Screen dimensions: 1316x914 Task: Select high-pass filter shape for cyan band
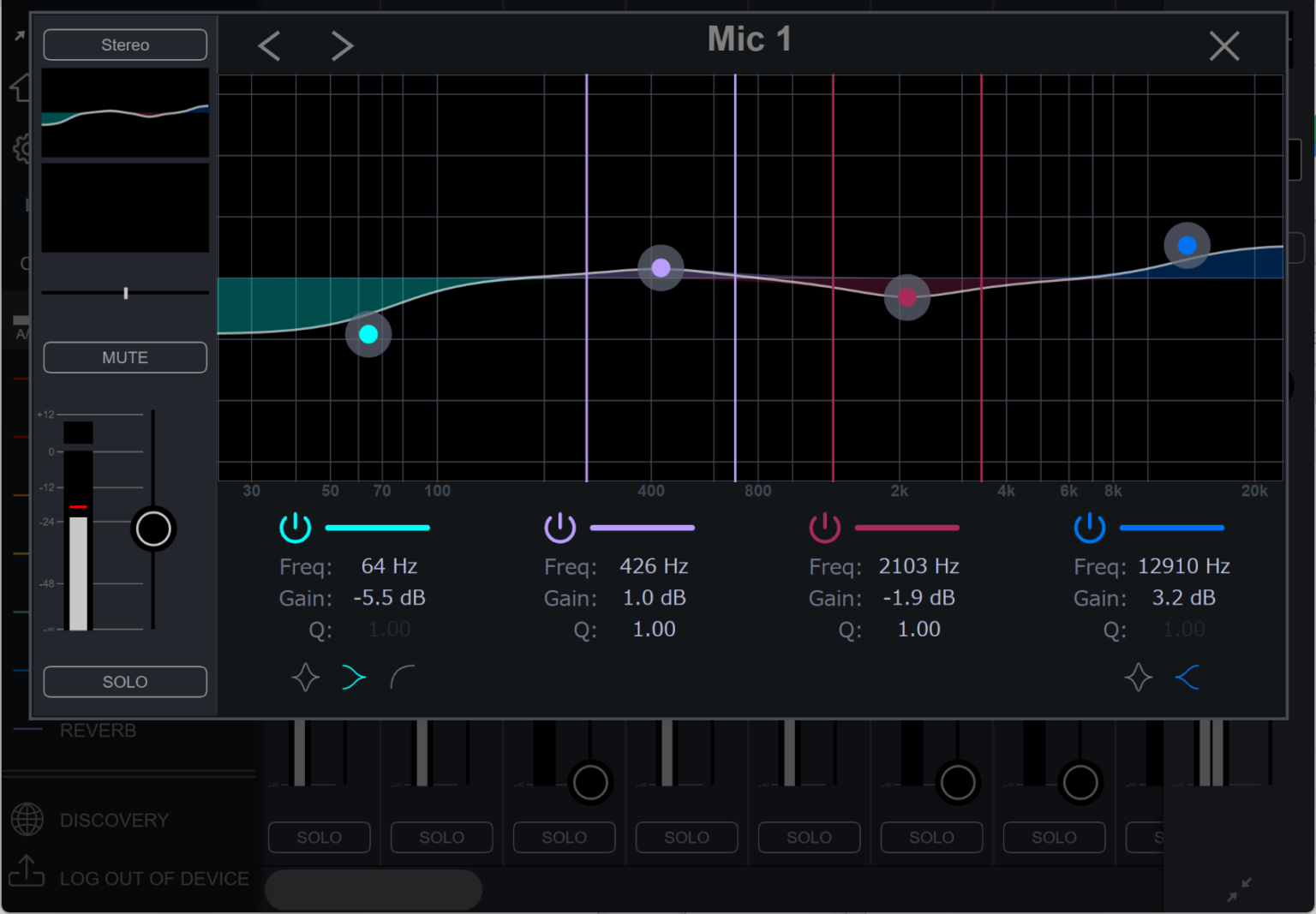click(403, 678)
